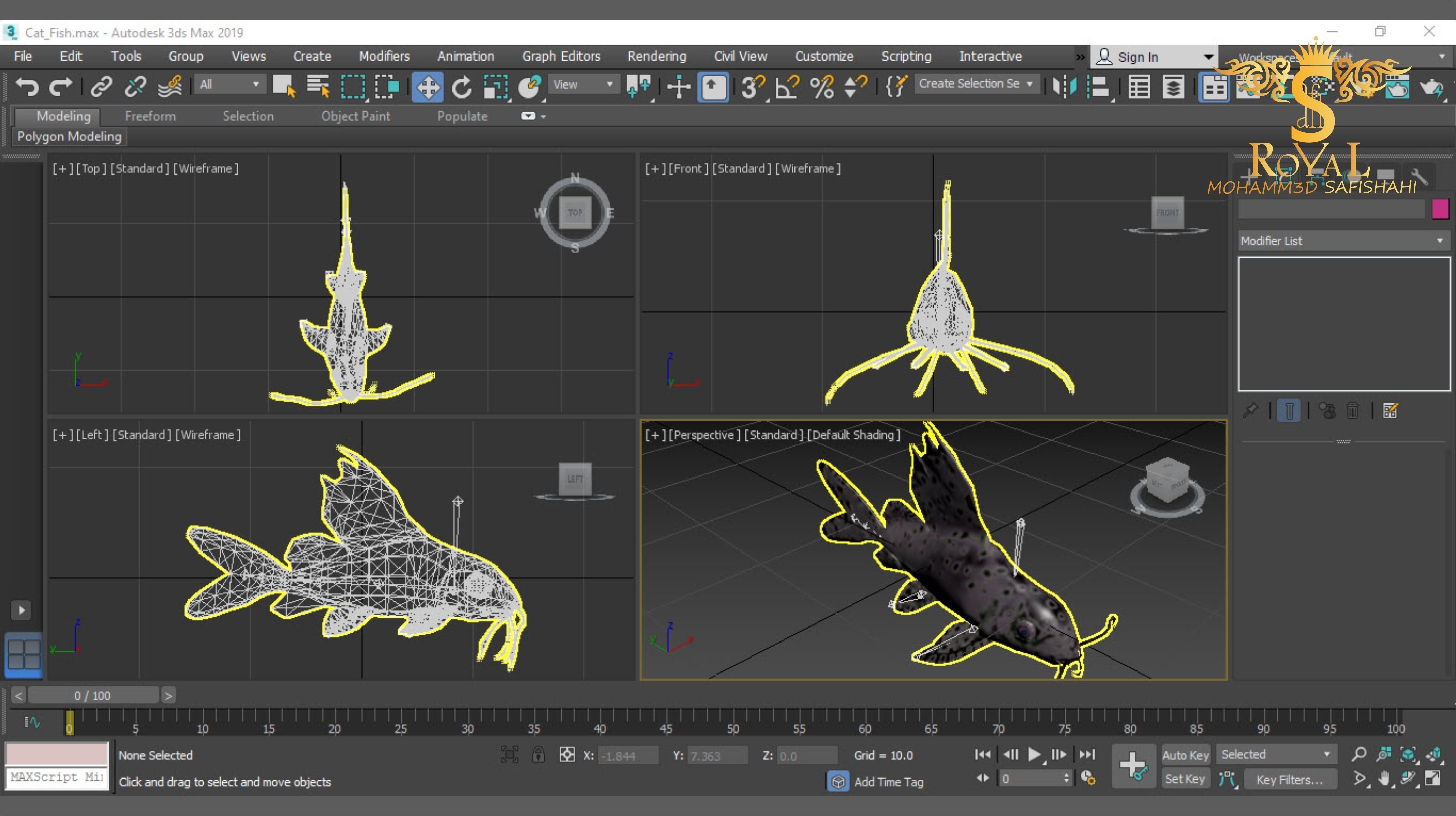The width and height of the screenshot is (1456, 816).
Task: Click Perspective viewport Default Shading label
Action: coord(853,435)
